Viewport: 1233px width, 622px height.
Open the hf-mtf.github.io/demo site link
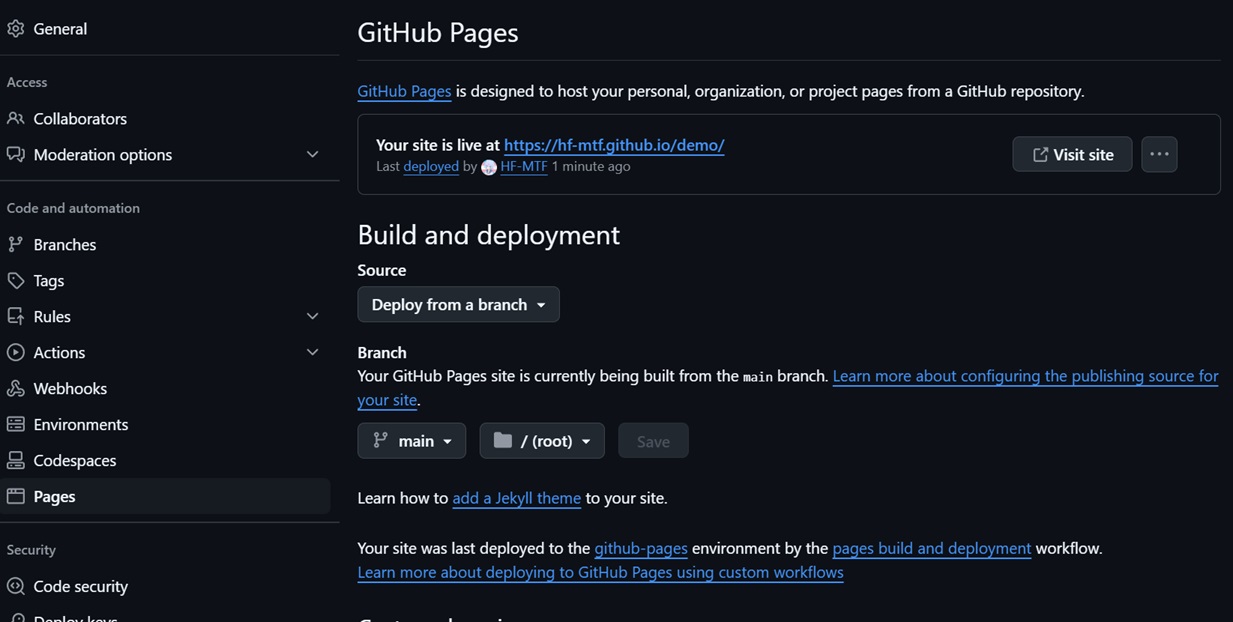pyautogui.click(x=614, y=145)
